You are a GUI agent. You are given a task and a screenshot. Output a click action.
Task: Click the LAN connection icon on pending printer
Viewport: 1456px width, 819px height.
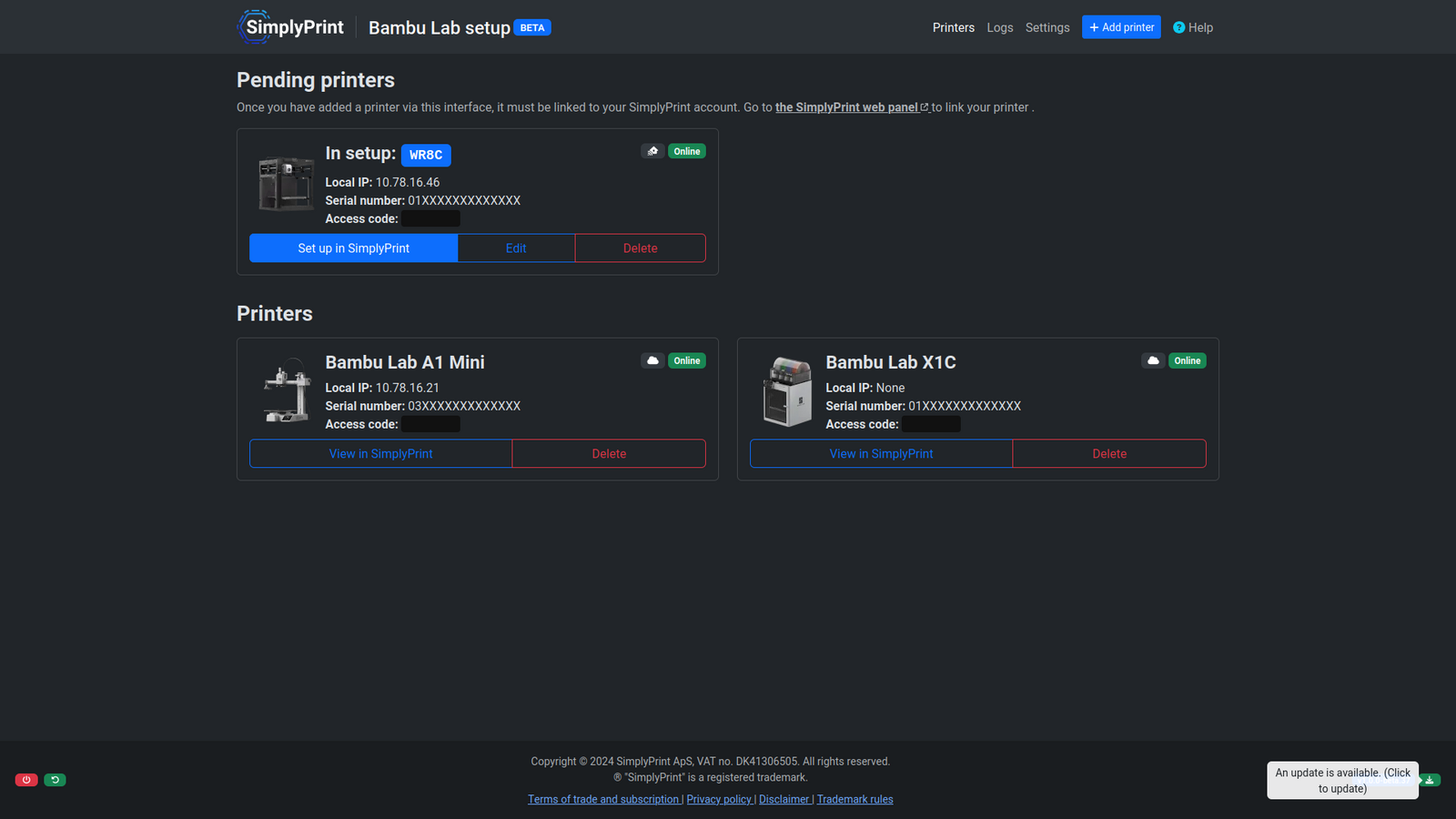pyautogui.click(x=652, y=151)
